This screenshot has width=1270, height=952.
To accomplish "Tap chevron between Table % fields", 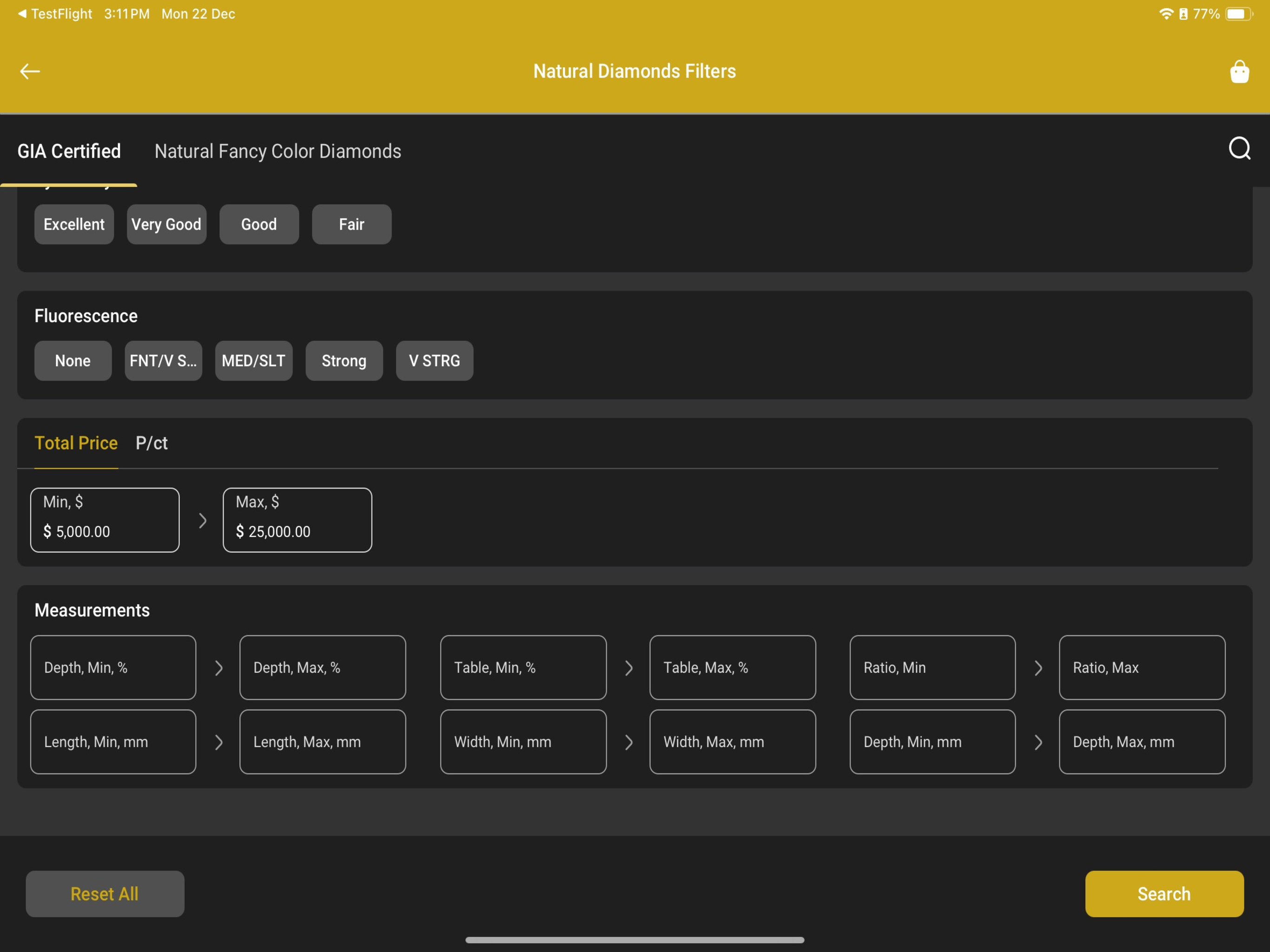I will click(628, 668).
